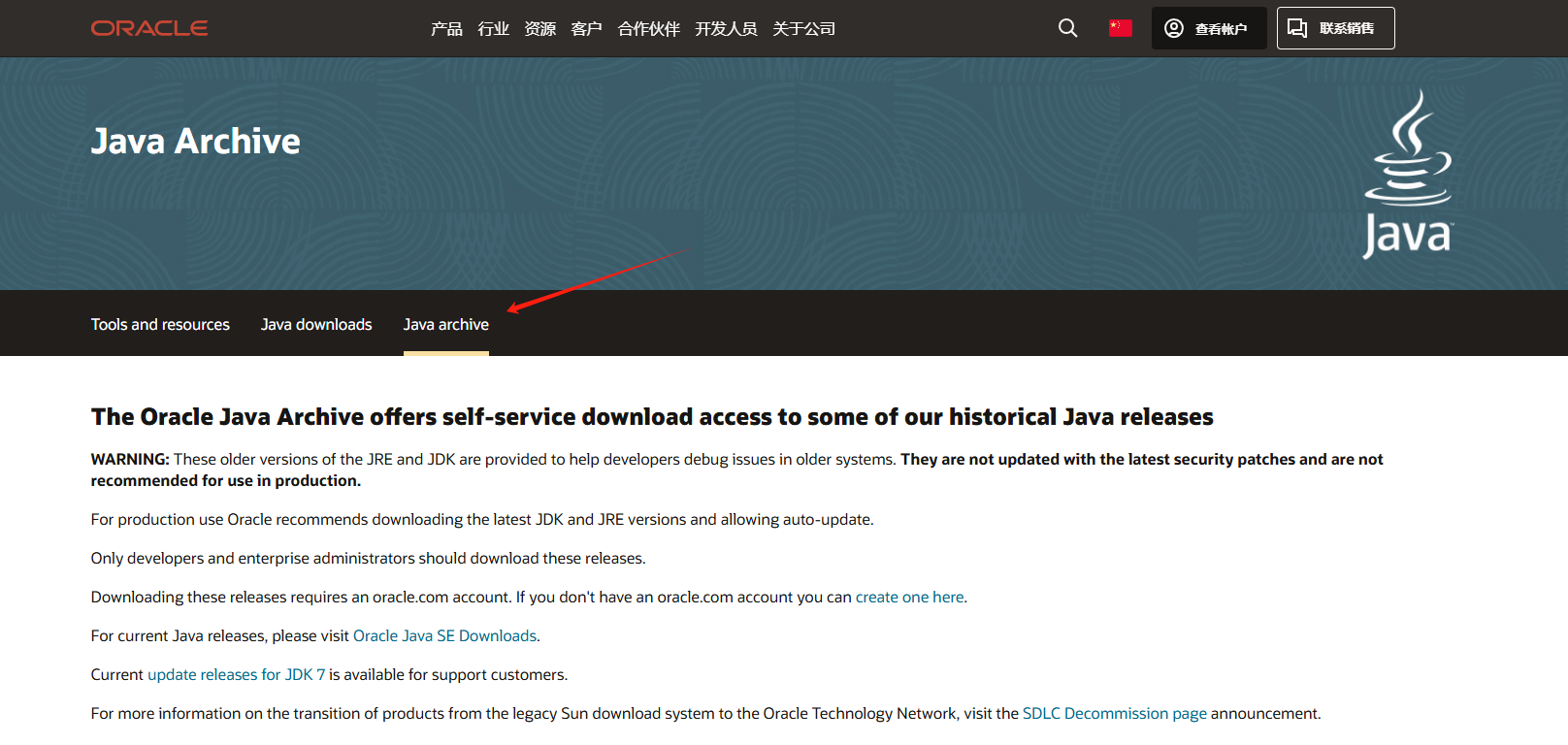This screenshot has width=1568, height=745.
Task: Open the 关于公司 menu
Action: [803, 29]
